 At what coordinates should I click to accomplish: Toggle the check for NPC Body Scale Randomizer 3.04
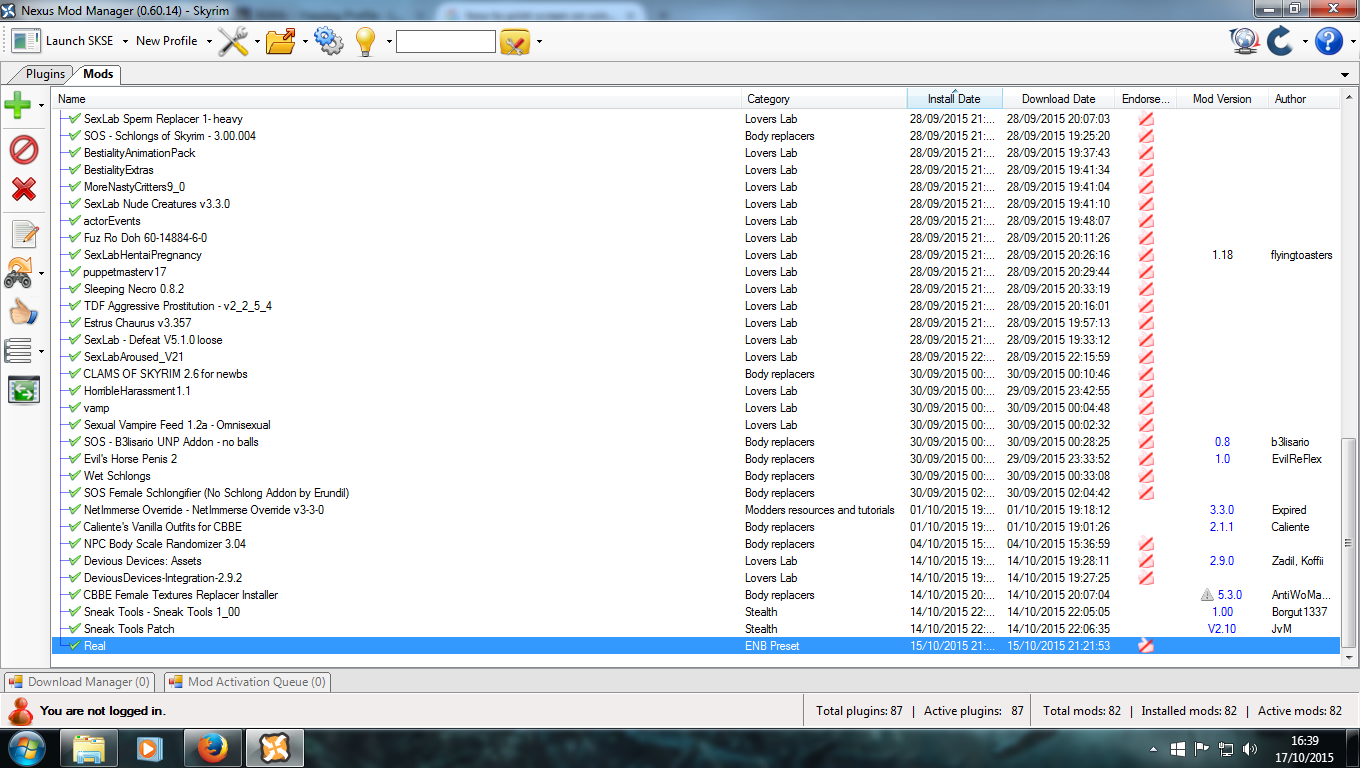(x=75, y=544)
